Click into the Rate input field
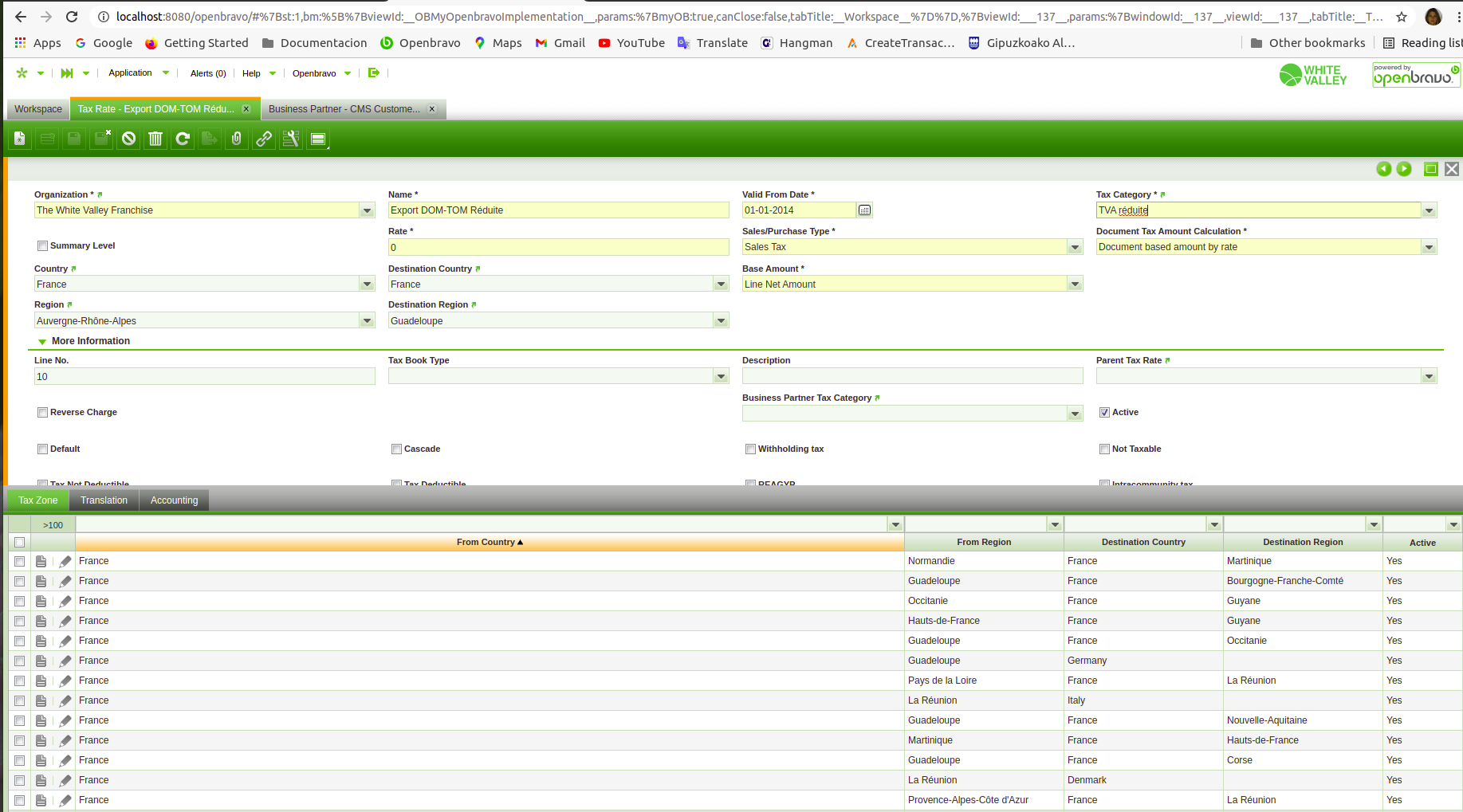The height and width of the screenshot is (812, 1463). [x=558, y=248]
